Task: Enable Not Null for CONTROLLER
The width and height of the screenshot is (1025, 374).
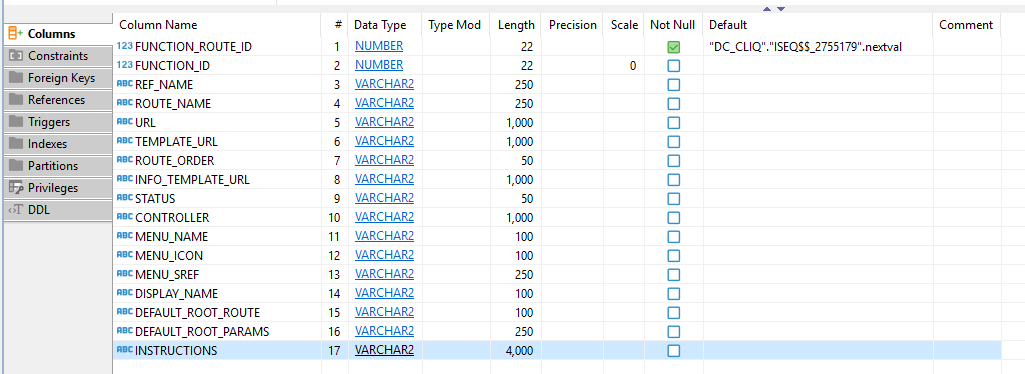Action: click(673, 218)
